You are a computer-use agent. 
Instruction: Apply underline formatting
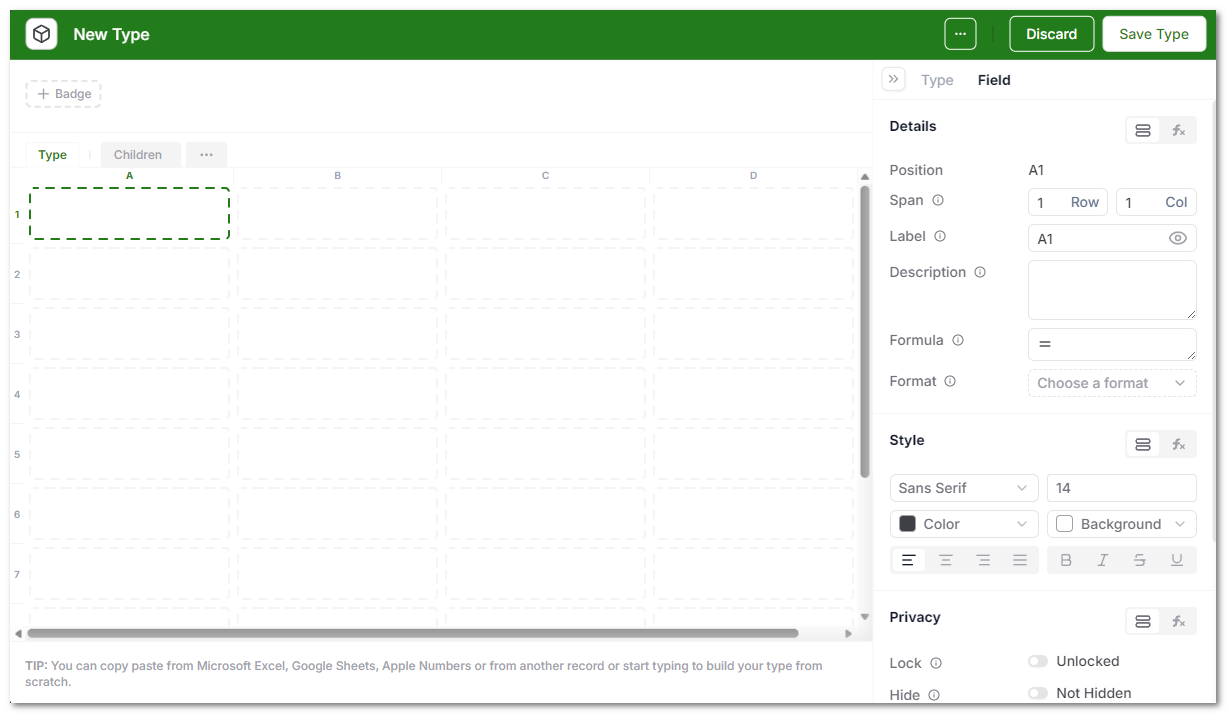click(1177, 560)
